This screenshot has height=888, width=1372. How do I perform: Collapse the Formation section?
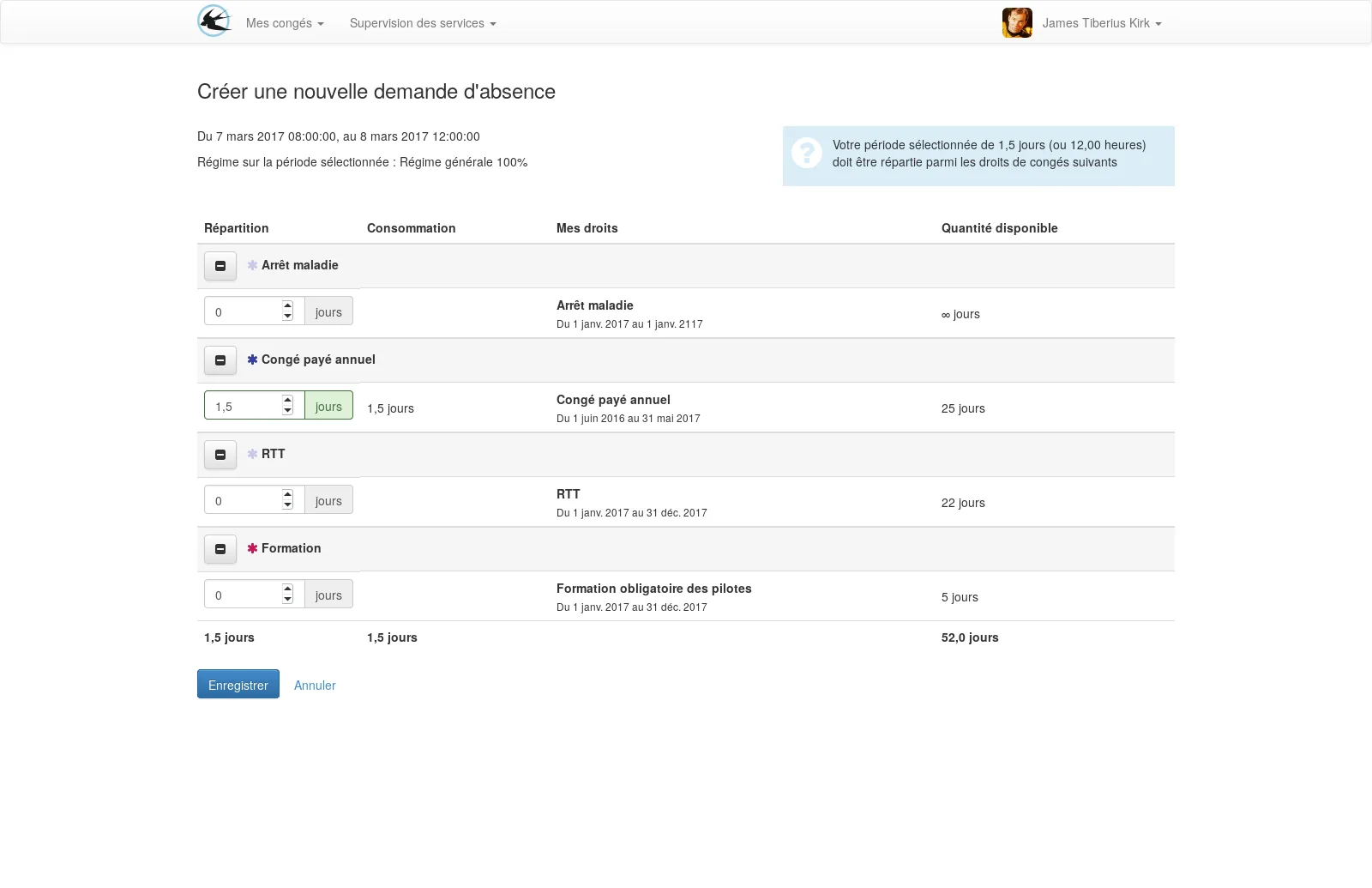(220, 549)
